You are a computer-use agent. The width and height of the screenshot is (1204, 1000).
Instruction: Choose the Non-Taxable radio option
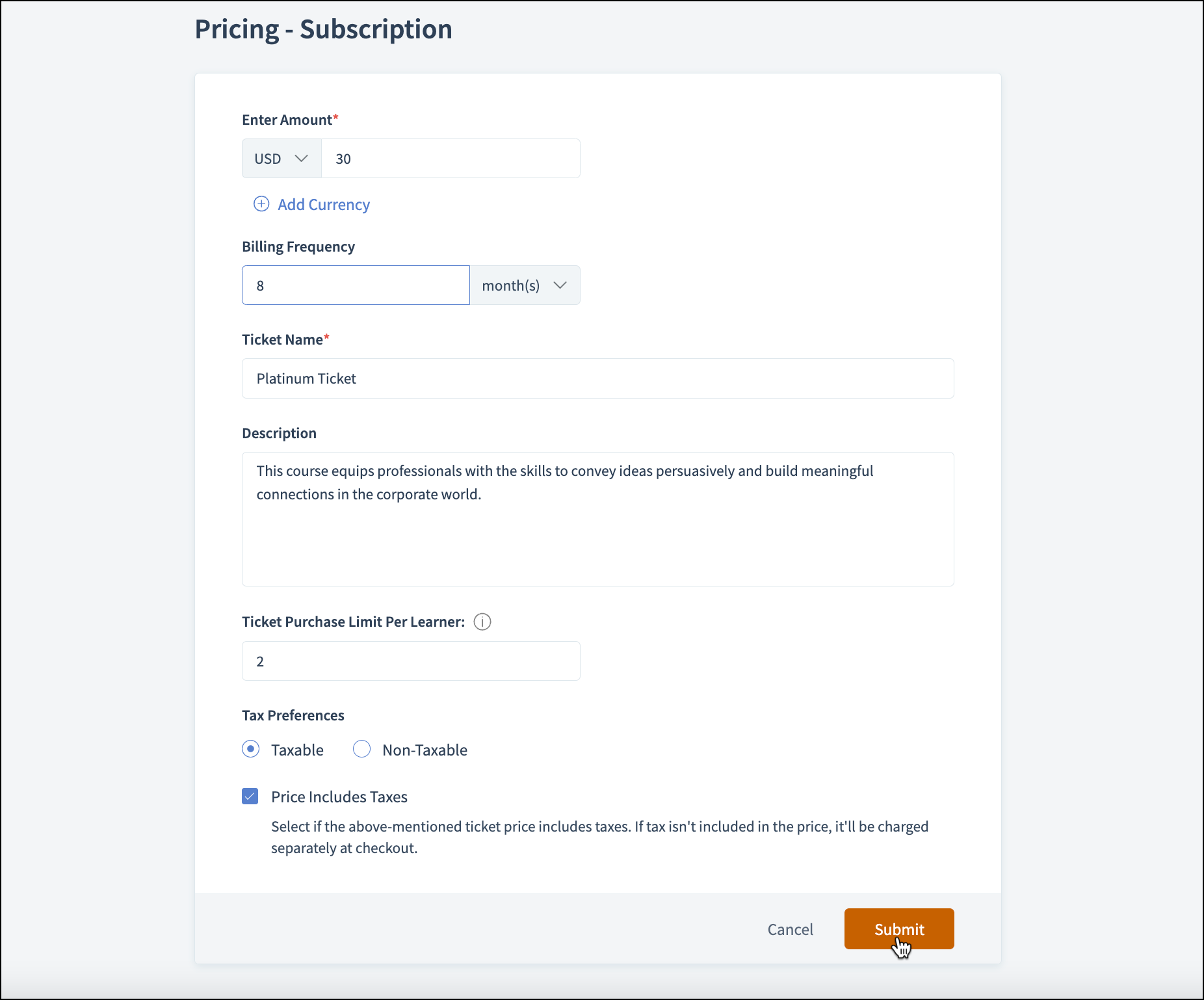click(x=362, y=749)
